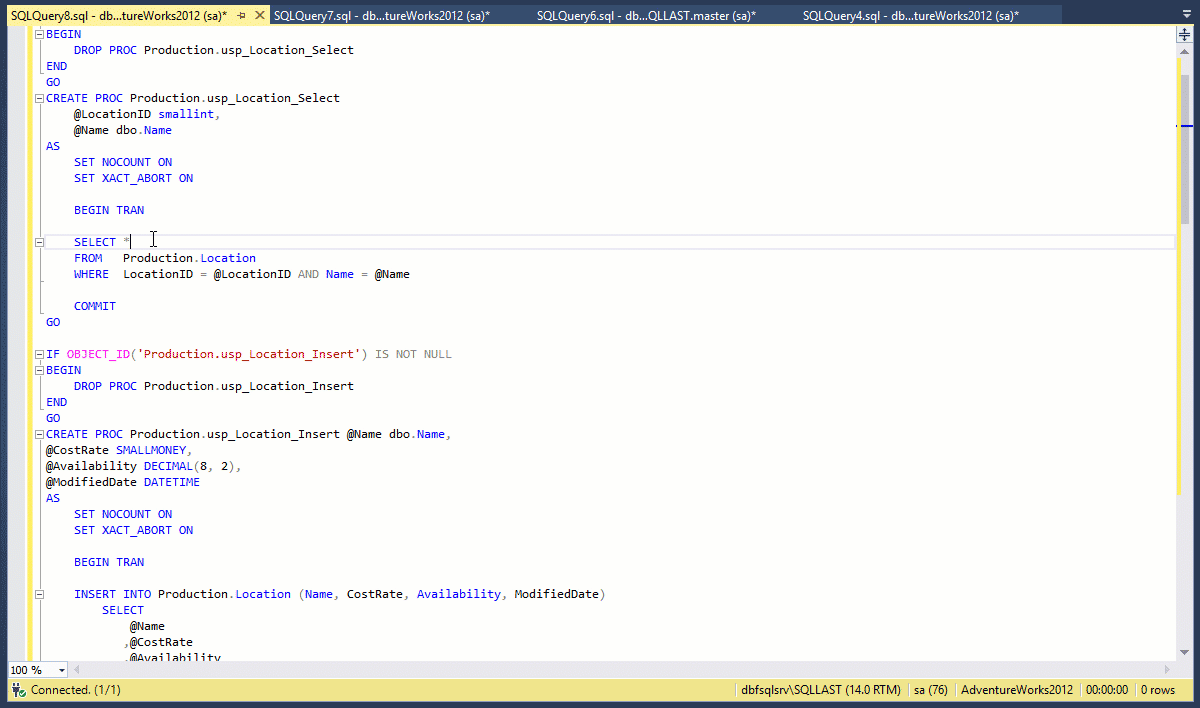Collapse the IF OBJECT_ID usp_Location_Insert block
The width and height of the screenshot is (1200, 708).
(39, 354)
